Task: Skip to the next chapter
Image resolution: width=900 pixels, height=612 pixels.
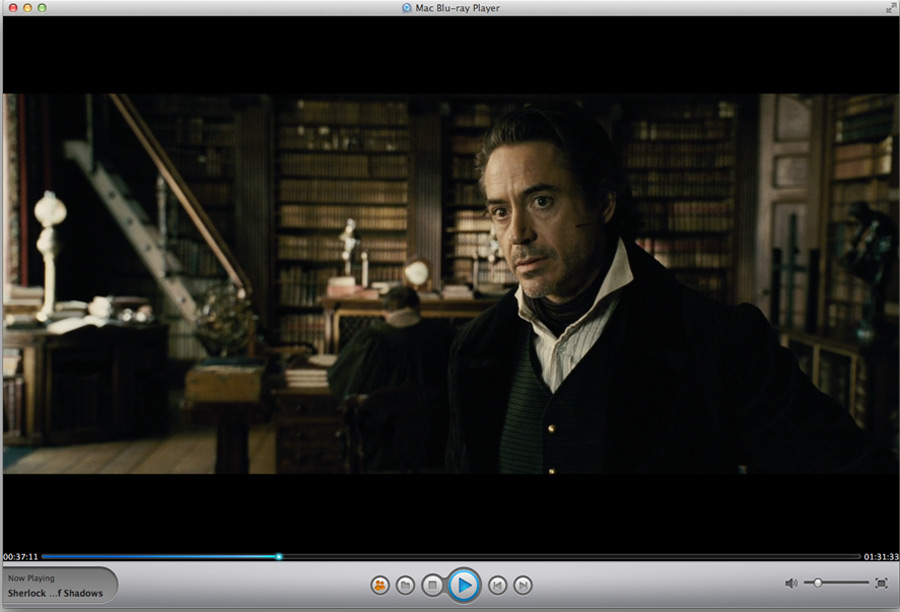Action: pyautogui.click(x=523, y=585)
